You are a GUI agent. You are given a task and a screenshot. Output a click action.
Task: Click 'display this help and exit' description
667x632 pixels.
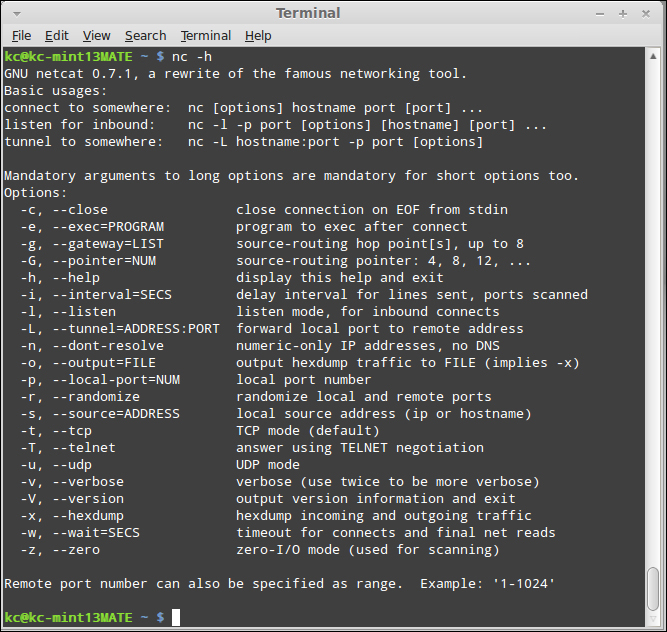click(339, 278)
